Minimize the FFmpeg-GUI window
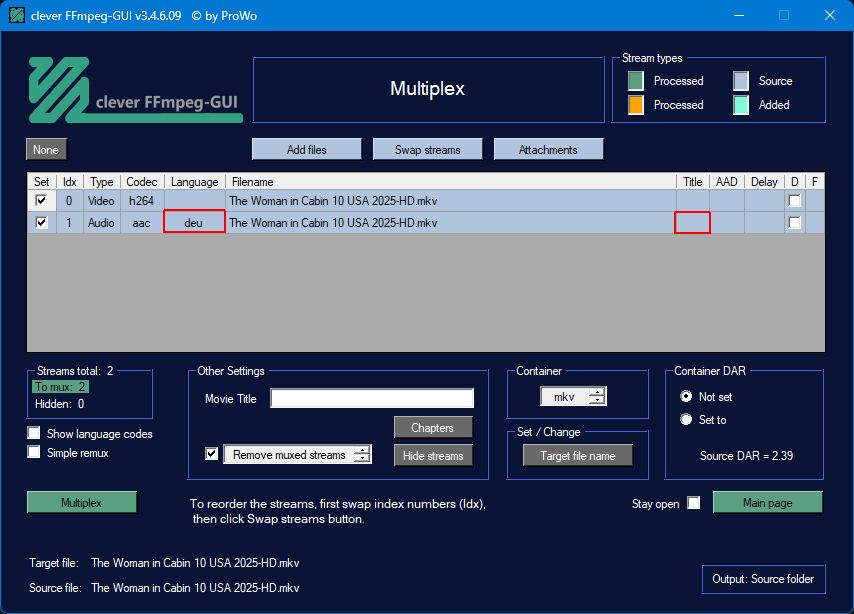Viewport: 854px width, 614px height. (739, 15)
